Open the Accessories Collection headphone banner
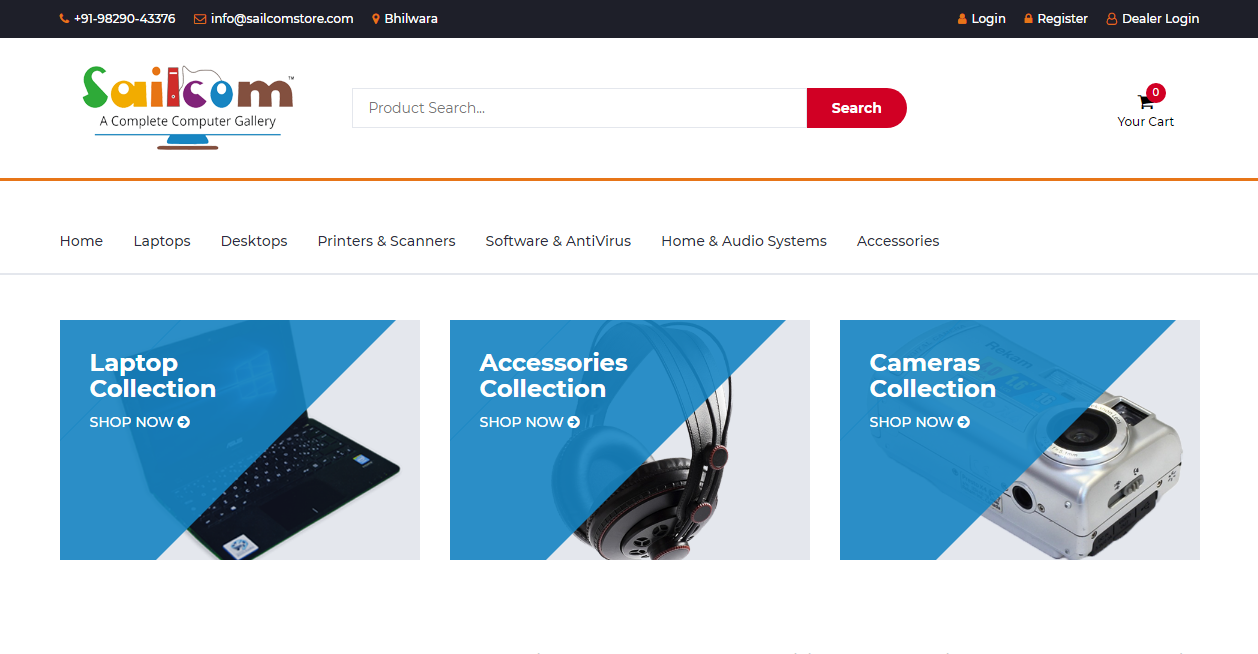The width and height of the screenshot is (1258, 654). coord(630,440)
